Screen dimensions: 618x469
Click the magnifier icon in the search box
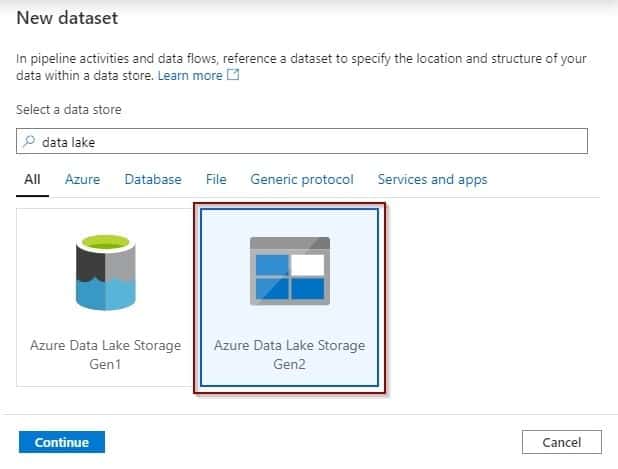click(29, 141)
